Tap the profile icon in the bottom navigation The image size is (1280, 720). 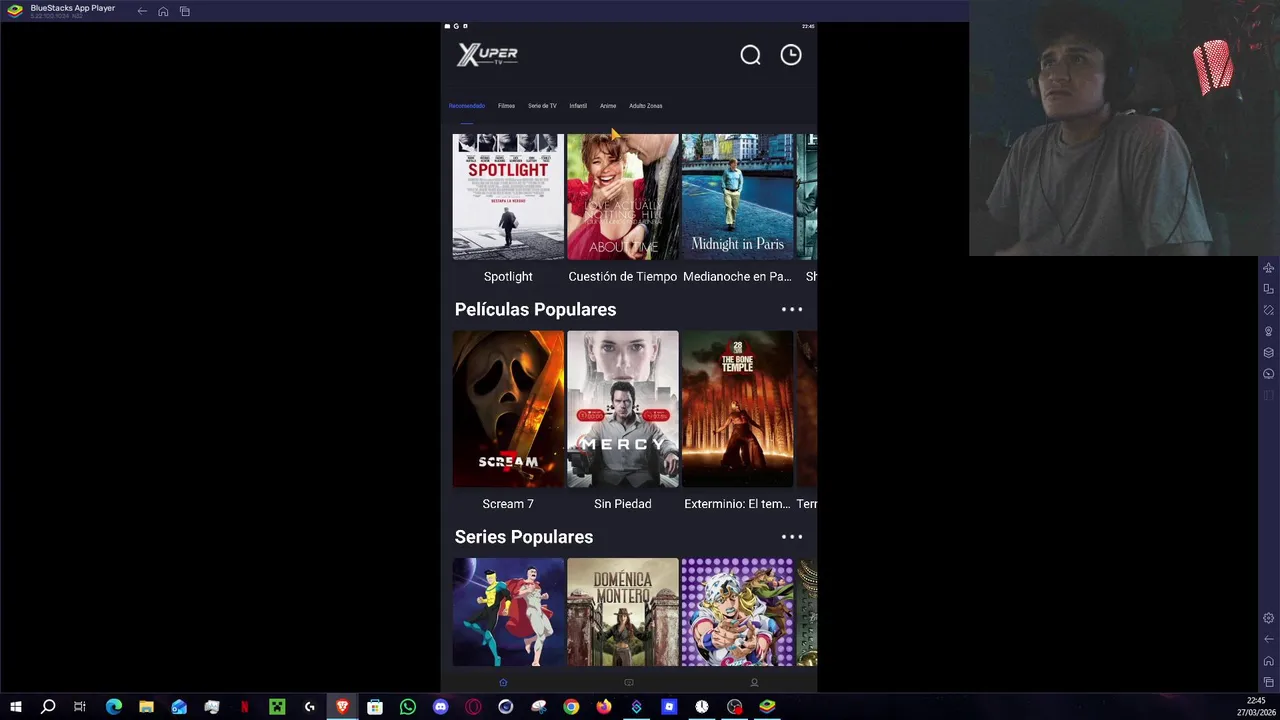click(x=754, y=683)
